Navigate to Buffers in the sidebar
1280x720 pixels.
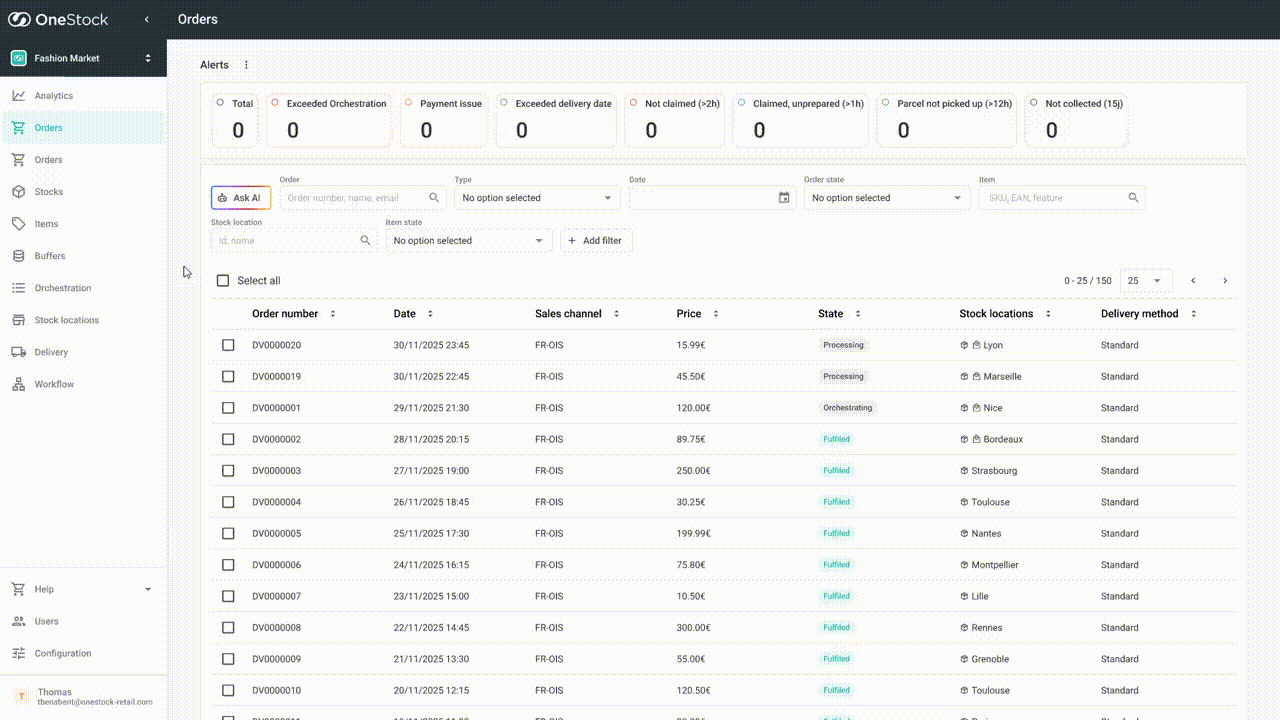[50, 255]
